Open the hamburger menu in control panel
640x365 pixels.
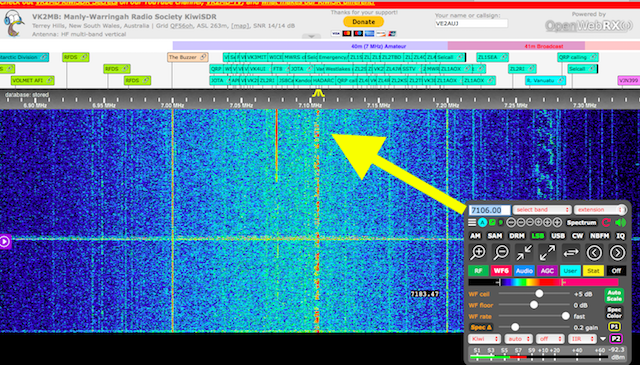[472, 223]
